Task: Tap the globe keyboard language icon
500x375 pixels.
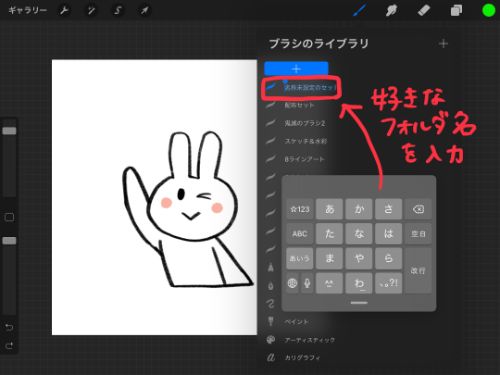Action: [x=292, y=283]
